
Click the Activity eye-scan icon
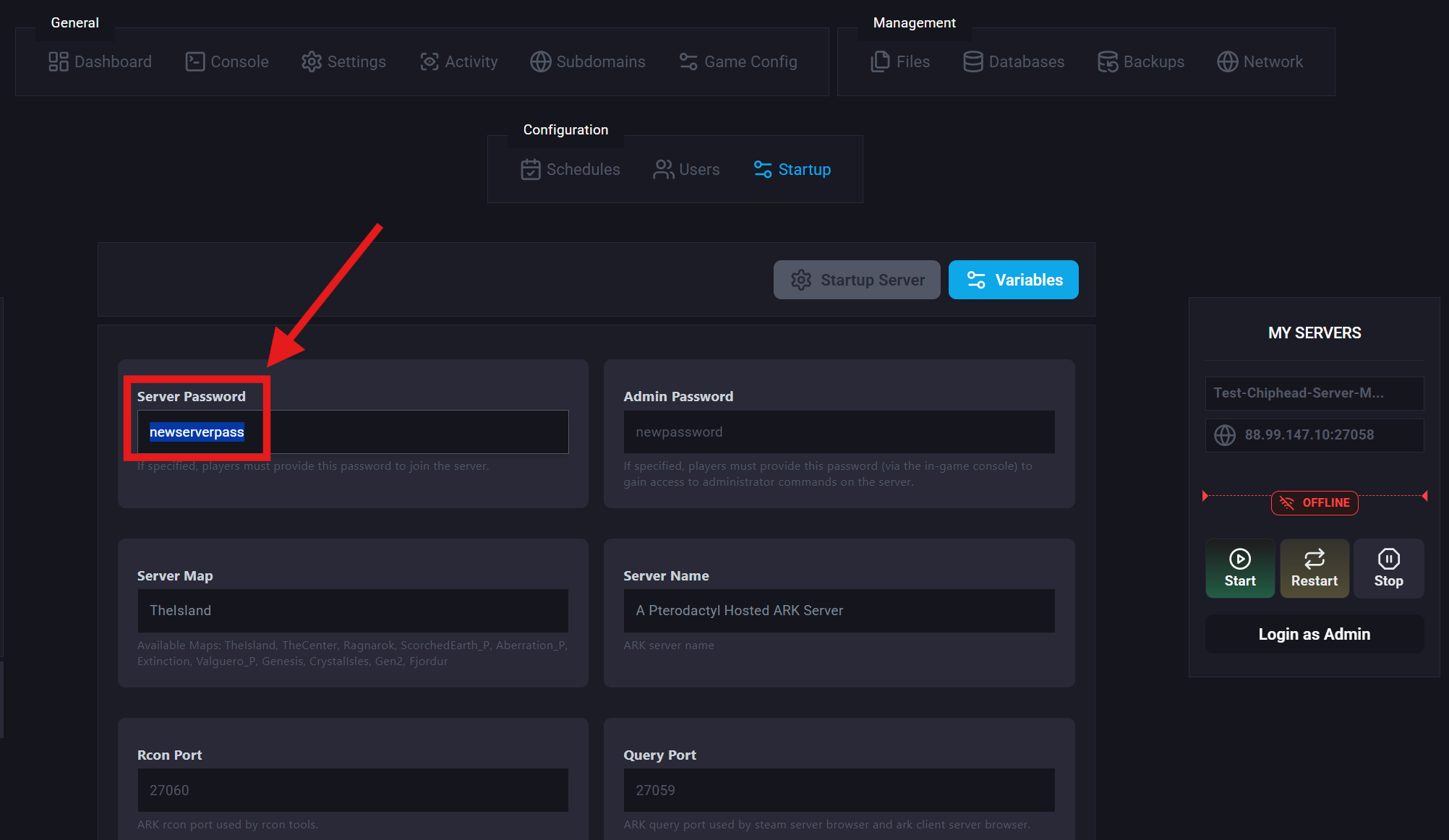(x=429, y=62)
